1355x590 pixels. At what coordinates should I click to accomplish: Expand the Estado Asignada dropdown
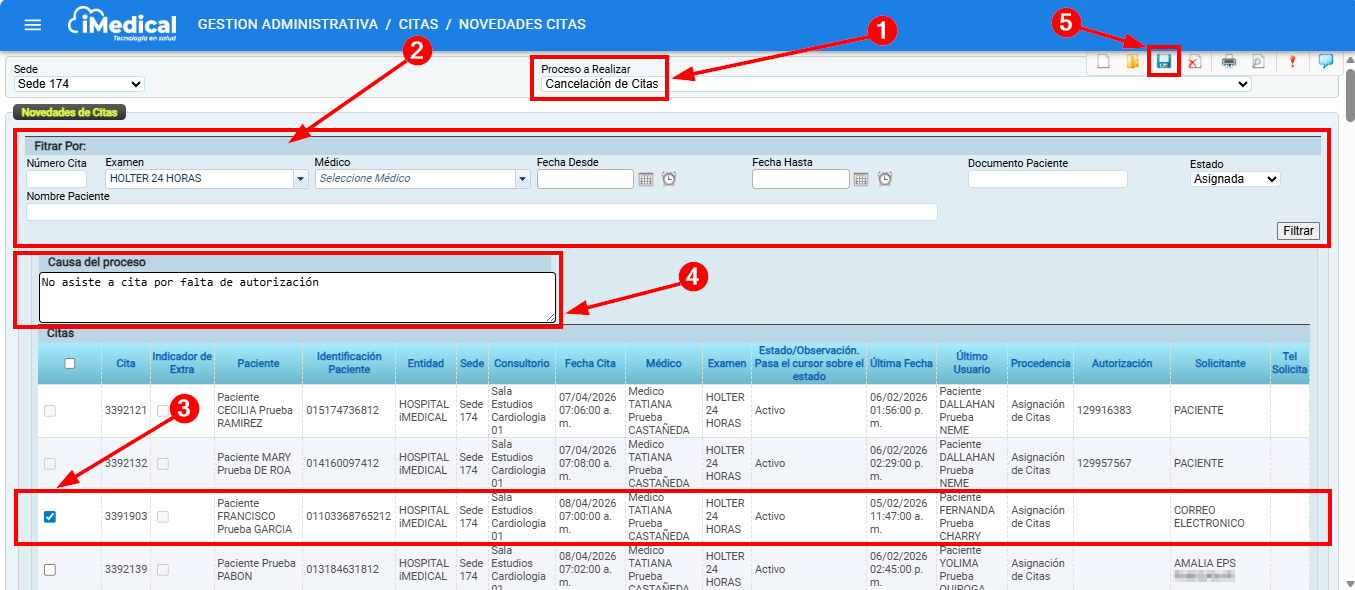[x=1235, y=179]
